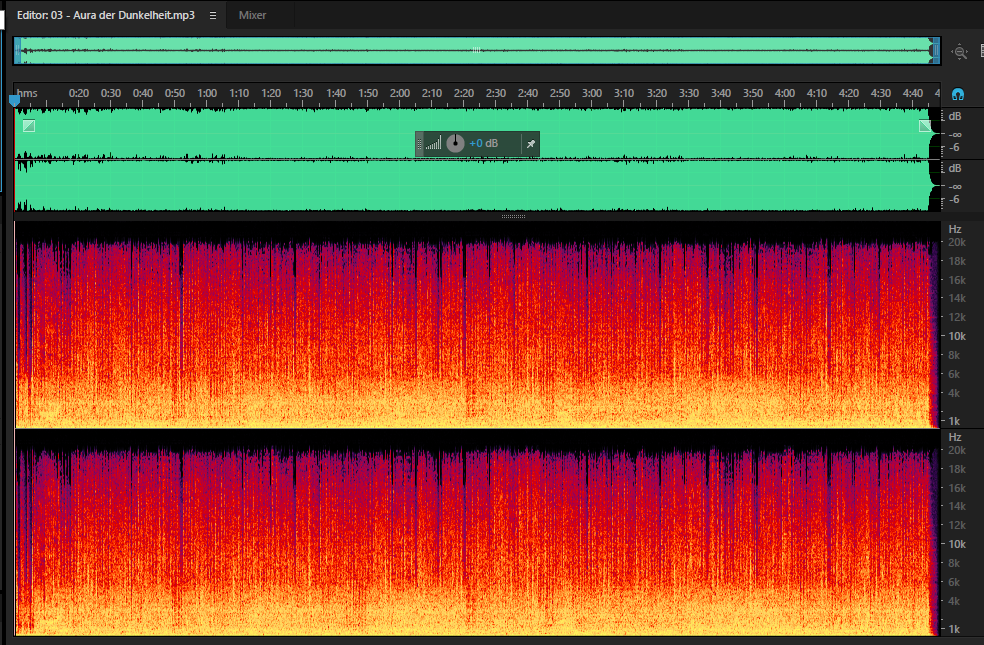
Task: Grab the HUD drag grip
Action: 420,144
